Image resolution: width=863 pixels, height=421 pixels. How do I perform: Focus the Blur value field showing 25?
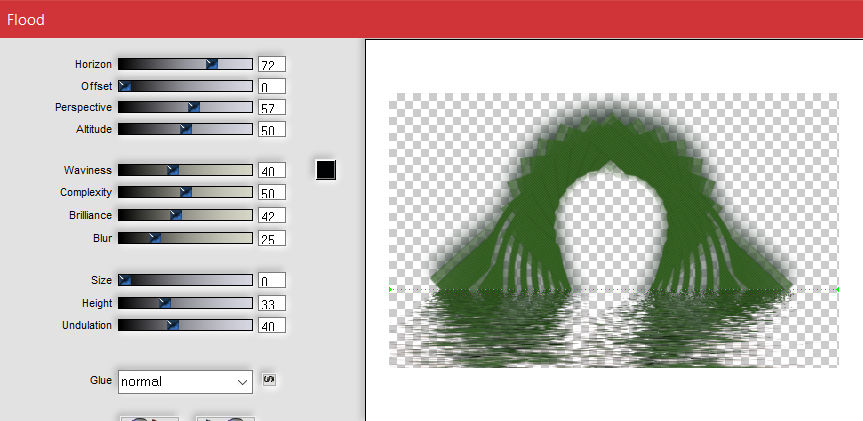click(x=271, y=238)
